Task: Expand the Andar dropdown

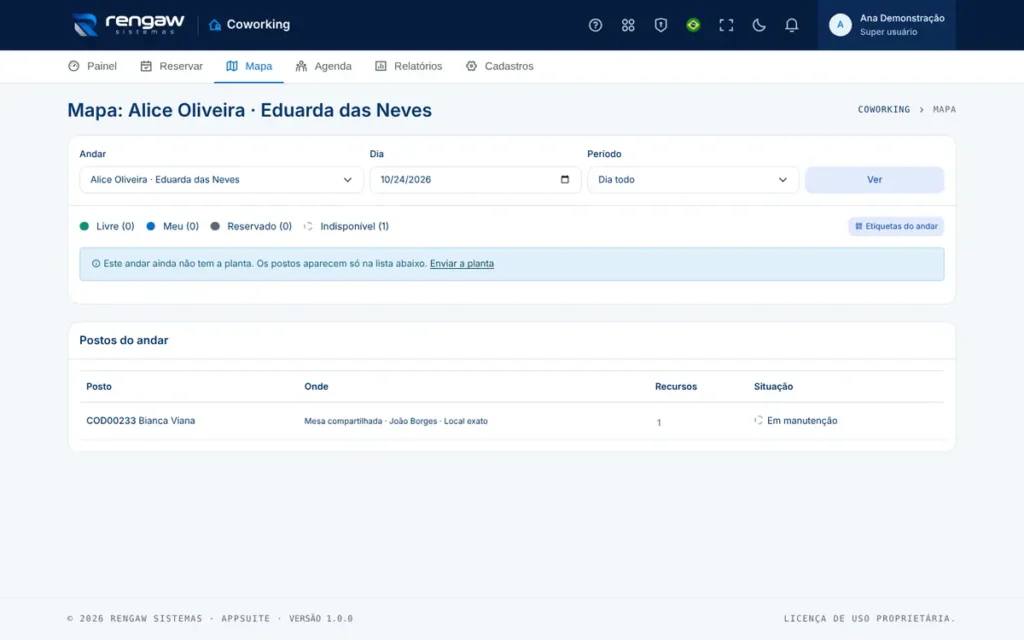Action: tap(221, 180)
